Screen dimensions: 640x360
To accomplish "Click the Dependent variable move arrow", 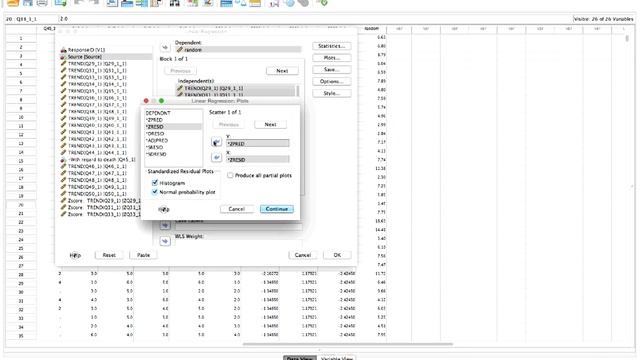I will coord(165,48).
